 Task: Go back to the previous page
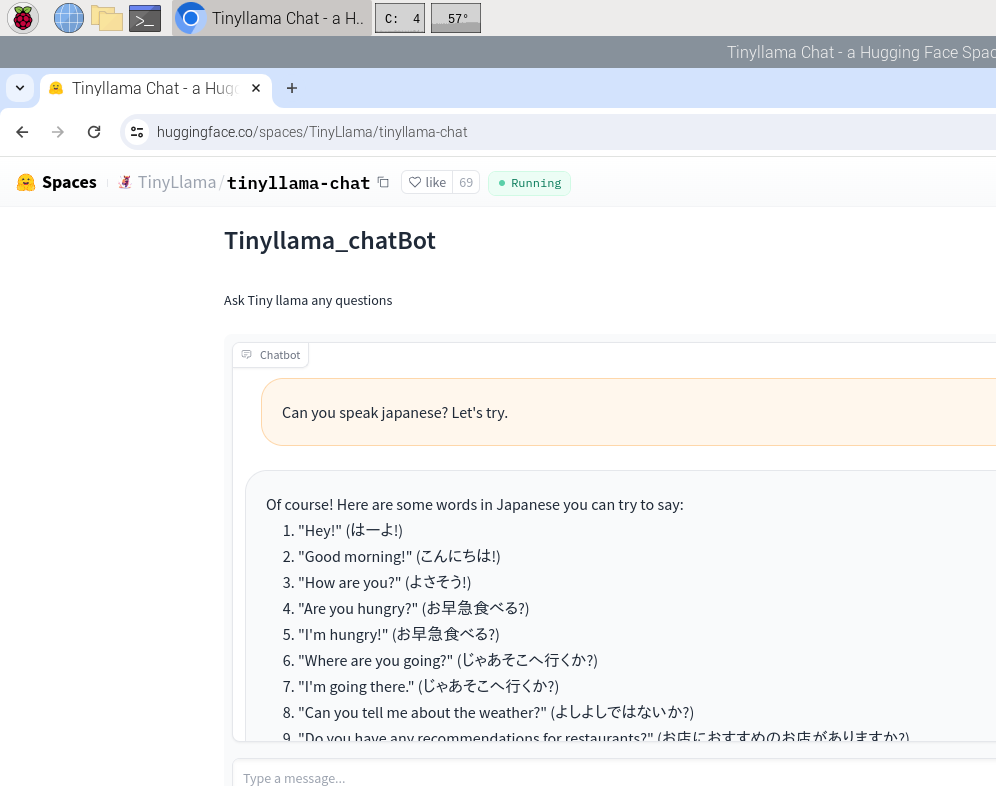point(22,132)
